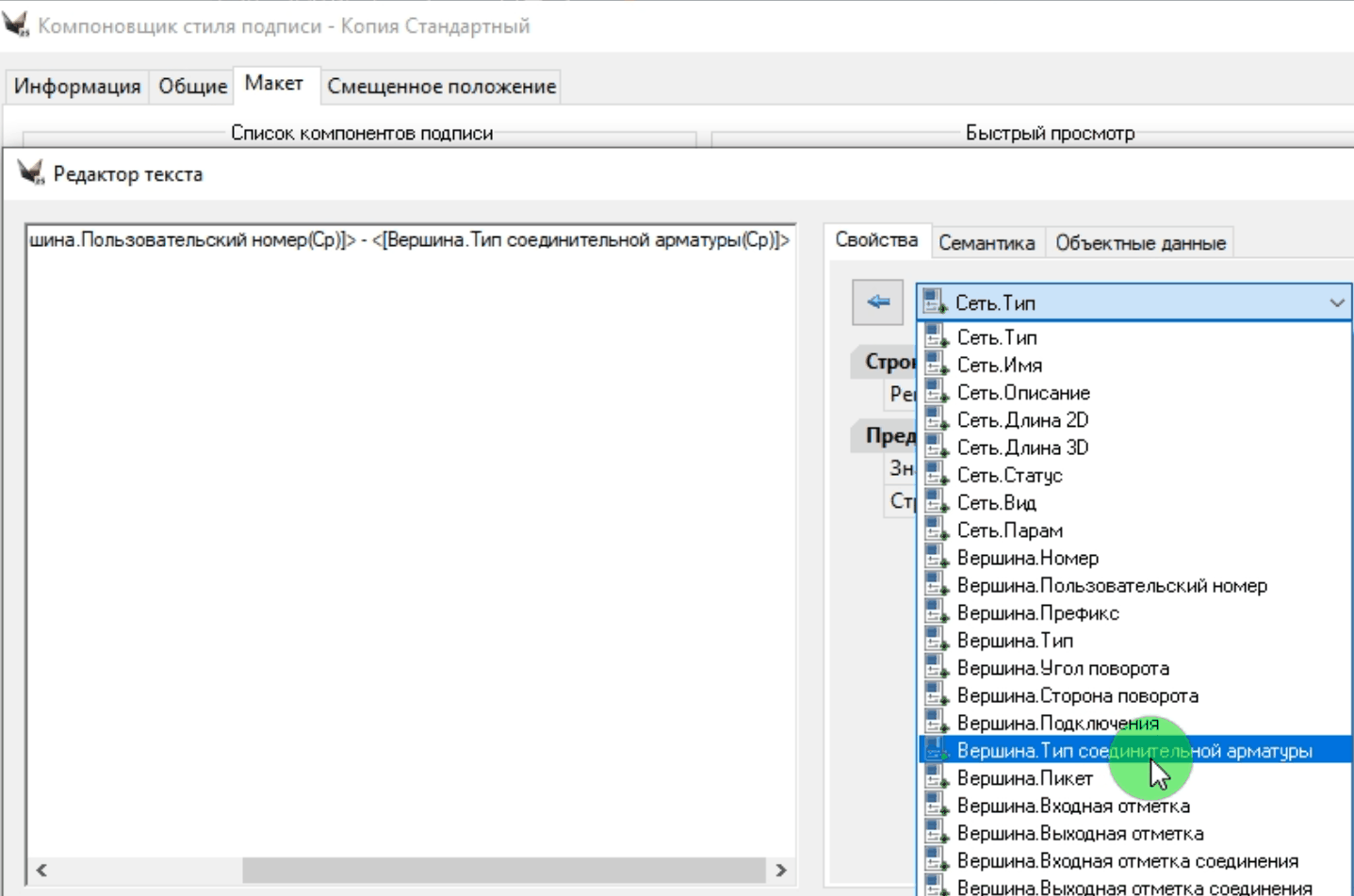Viewport: 1354px width, 896px height.
Task: Click the blue insert arrow button
Action: click(877, 302)
